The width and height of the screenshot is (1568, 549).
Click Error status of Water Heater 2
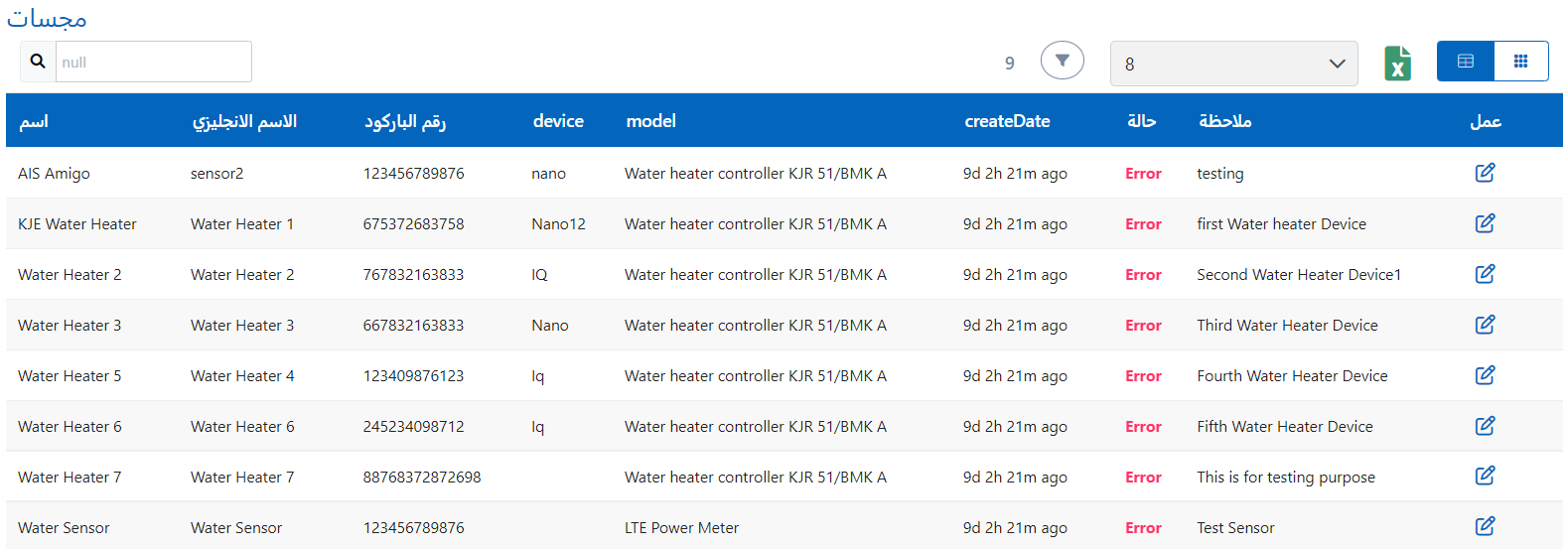click(x=1143, y=275)
